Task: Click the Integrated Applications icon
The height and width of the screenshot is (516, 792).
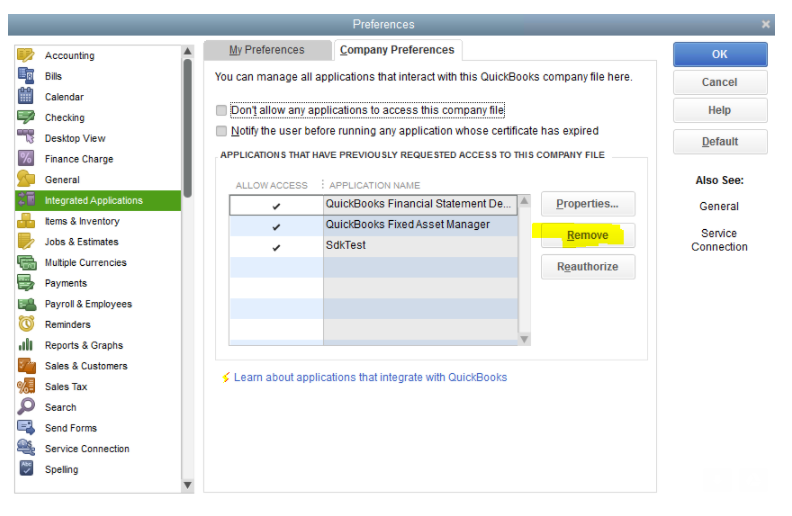Action: (x=26, y=199)
